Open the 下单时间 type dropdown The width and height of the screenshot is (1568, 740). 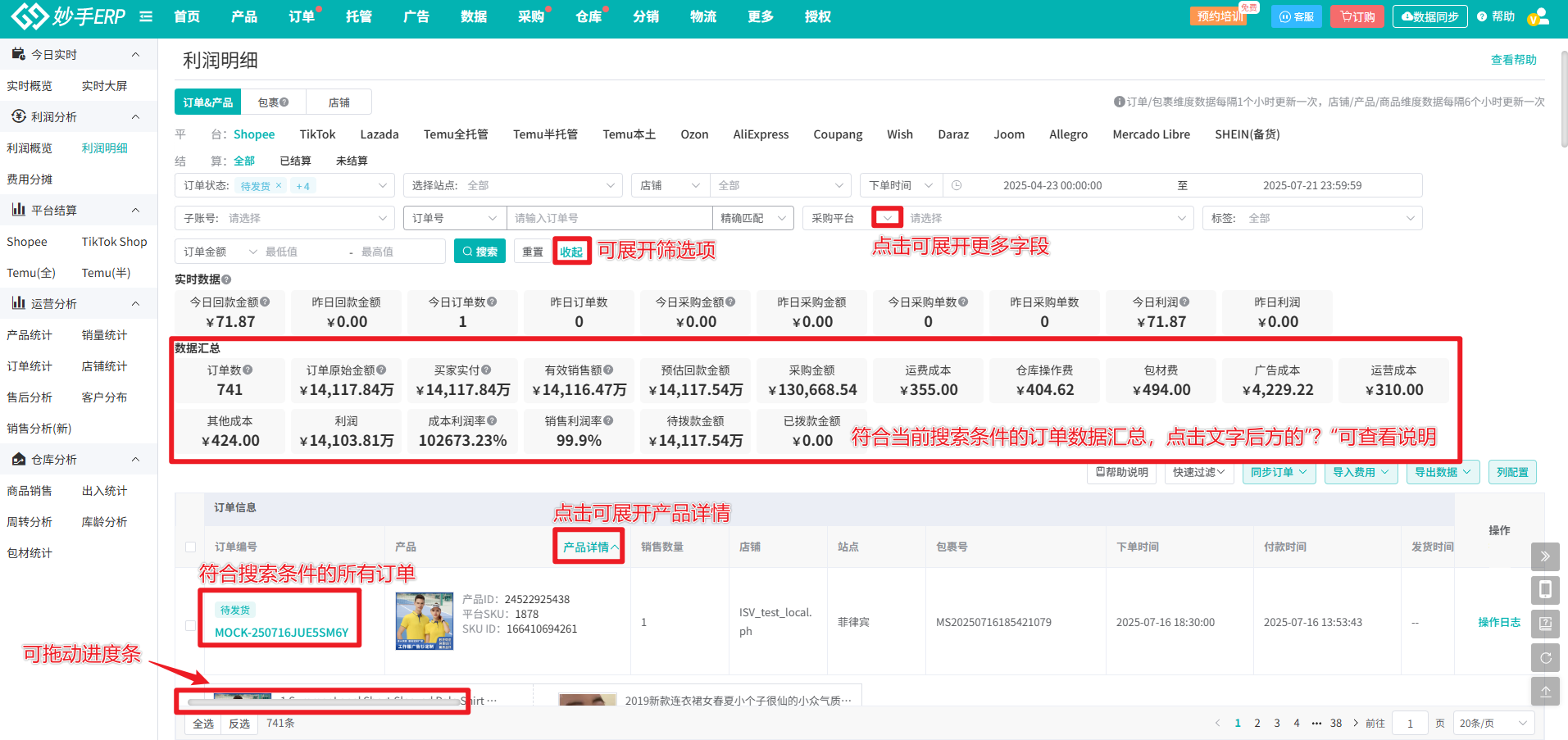pyautogui.click(x=901, y=186)
